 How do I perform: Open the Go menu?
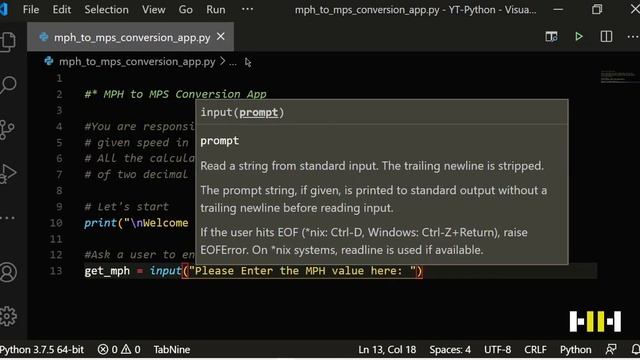185,9
